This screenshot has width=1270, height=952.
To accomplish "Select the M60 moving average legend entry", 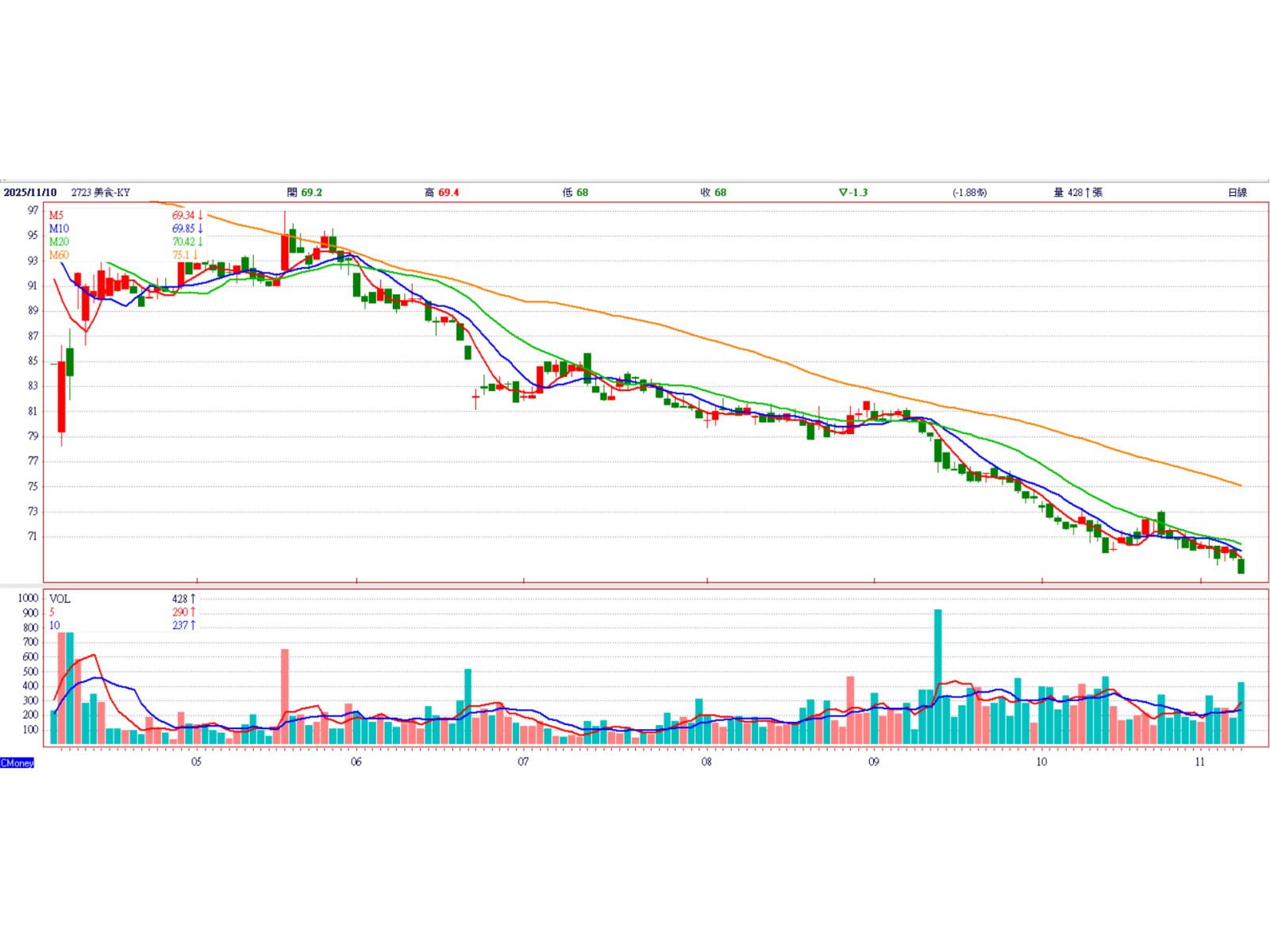I will tap(59, 255).
